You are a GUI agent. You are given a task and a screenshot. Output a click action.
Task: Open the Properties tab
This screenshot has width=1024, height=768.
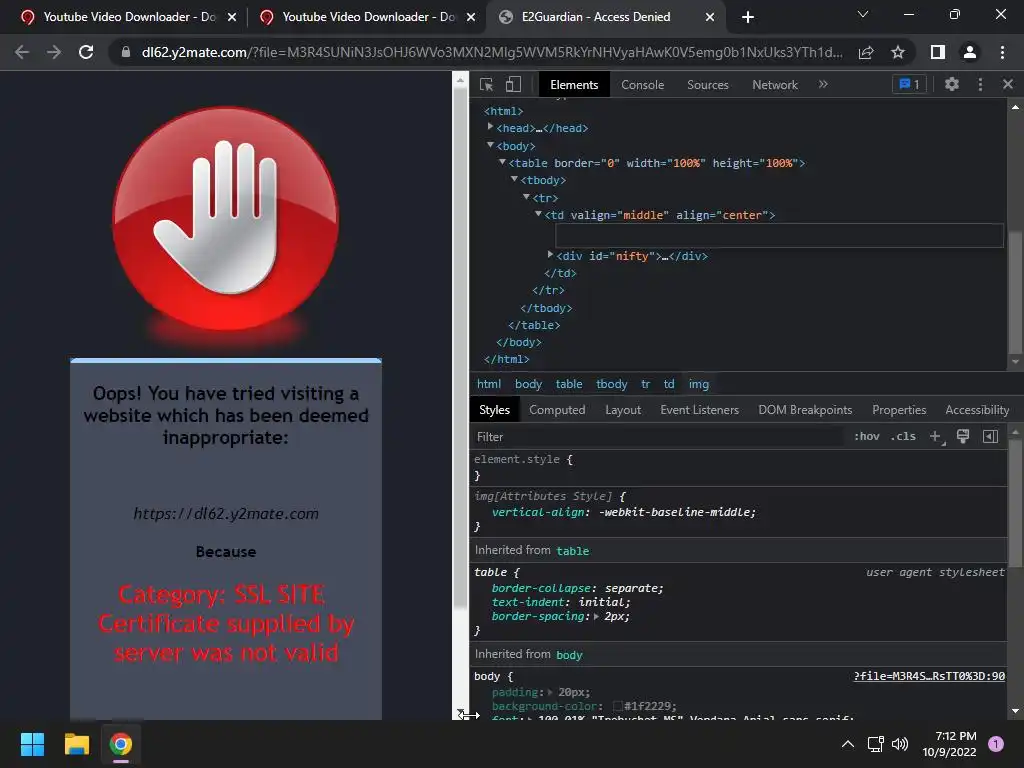point(899,409)
